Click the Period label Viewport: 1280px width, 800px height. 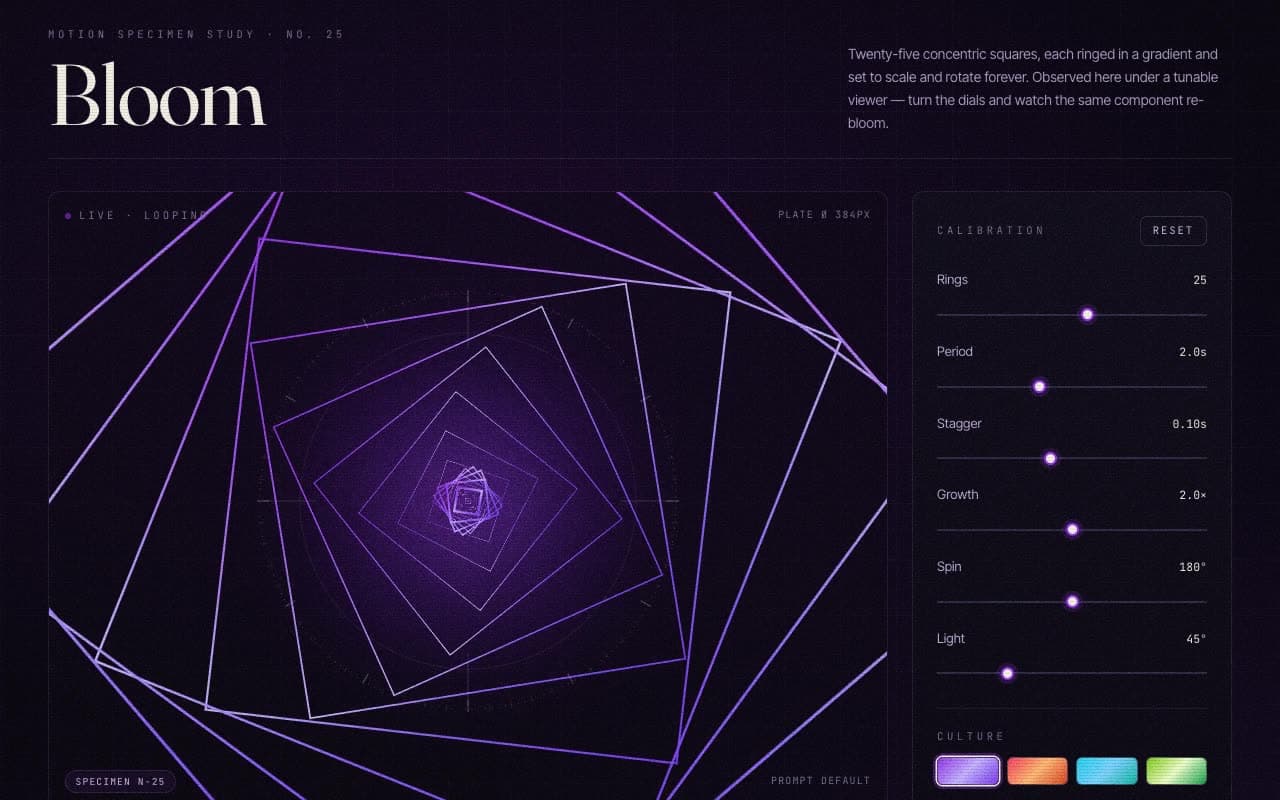coord(955,352)
